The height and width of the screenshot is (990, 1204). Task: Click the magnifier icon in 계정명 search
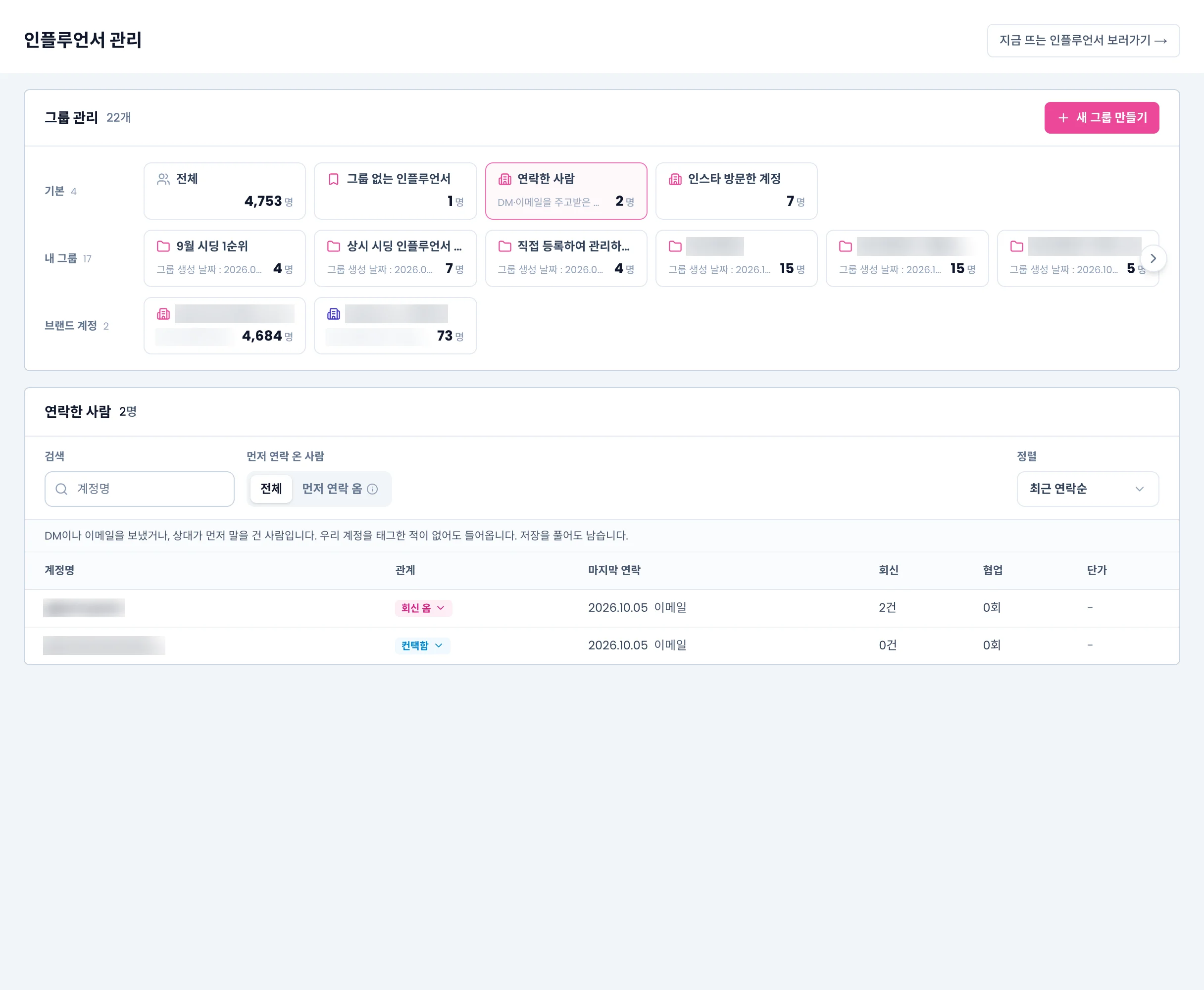tap(61, 489)
